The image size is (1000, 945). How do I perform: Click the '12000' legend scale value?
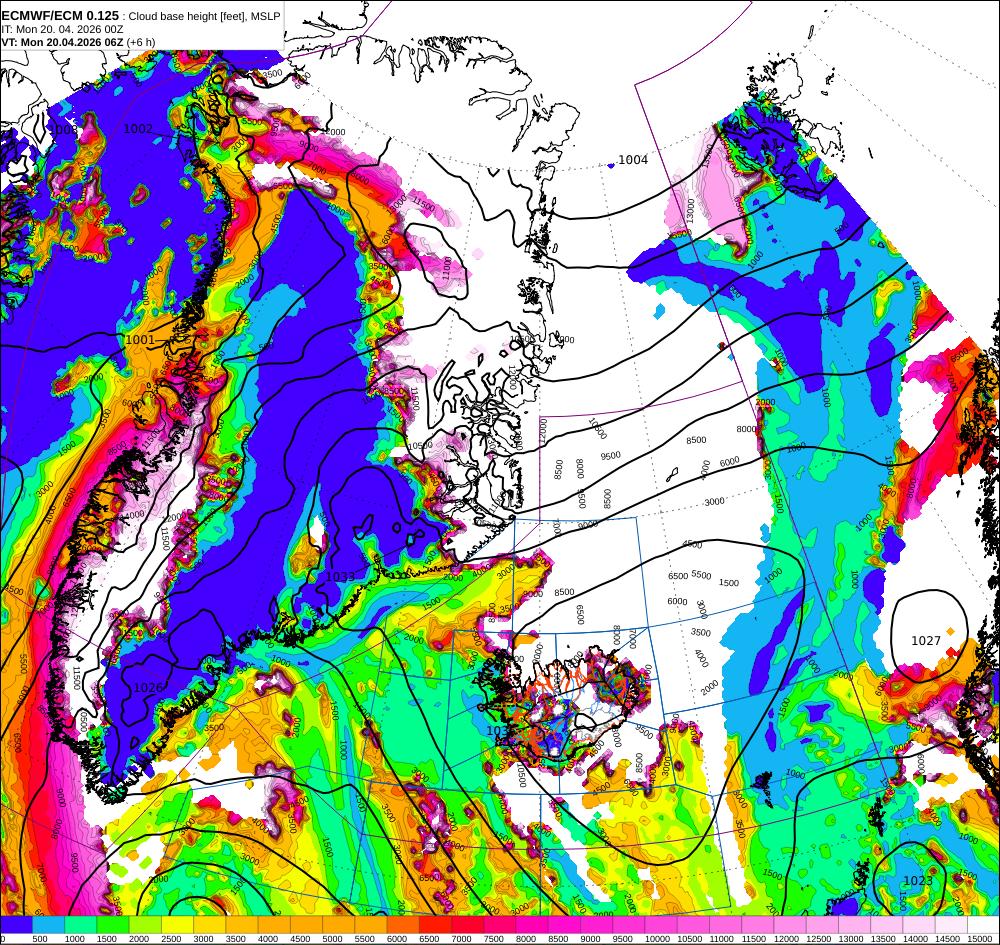click(787, 939)
